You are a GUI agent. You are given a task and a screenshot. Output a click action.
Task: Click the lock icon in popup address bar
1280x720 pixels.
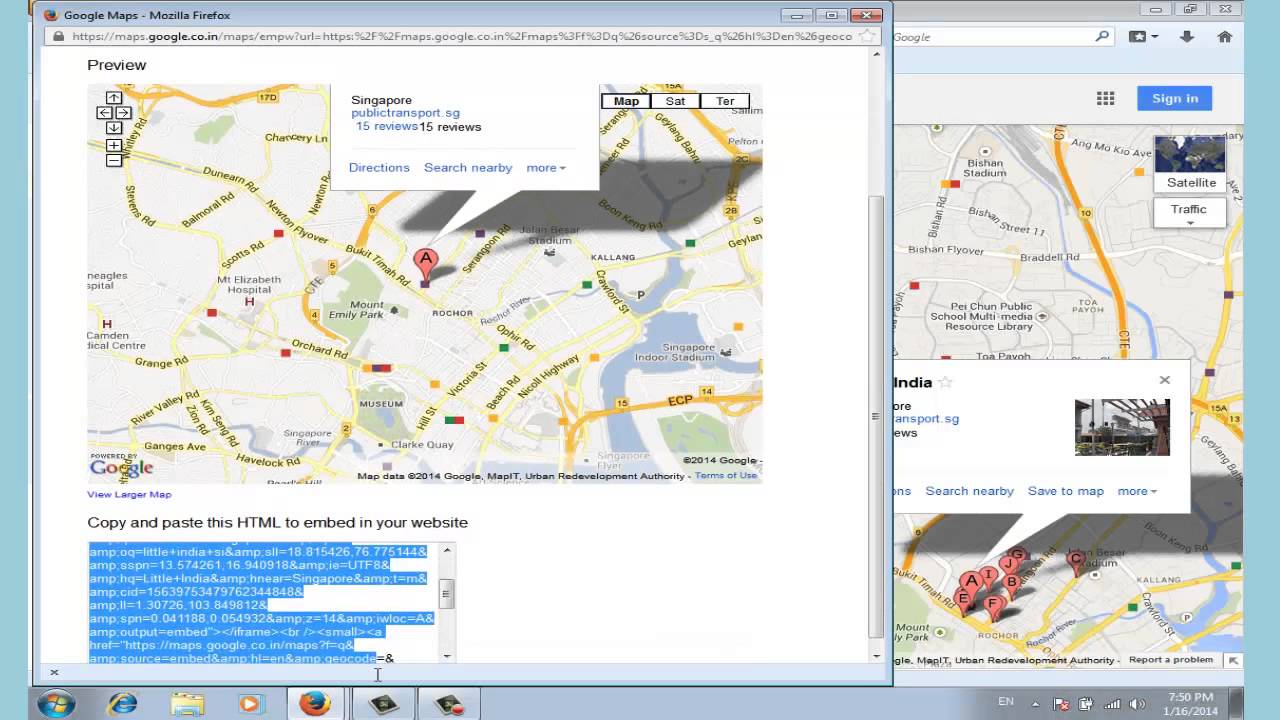(x=59, y=36)
